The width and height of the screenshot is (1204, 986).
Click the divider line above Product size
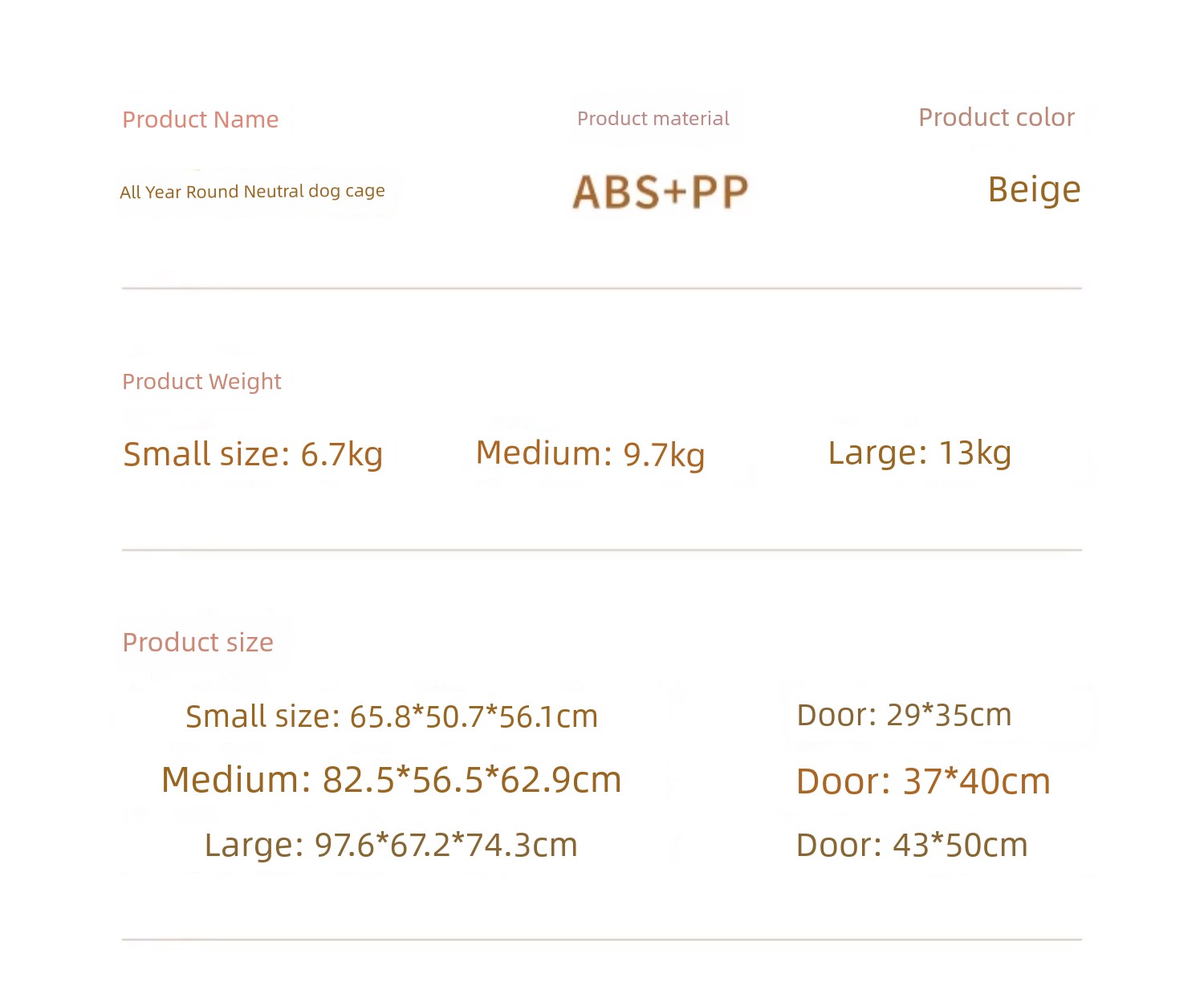(x=602, y=550)
